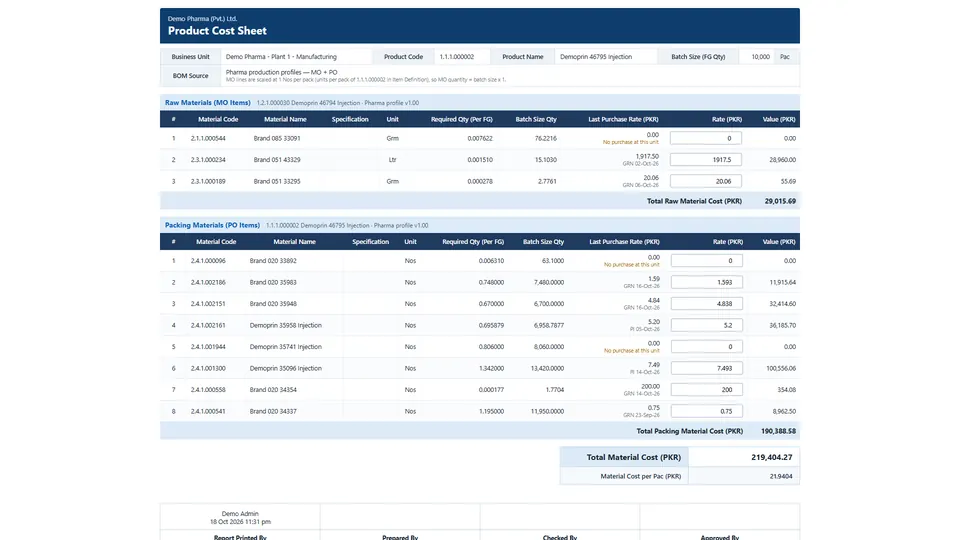Viewport: 960px width, 540px height.
Task: Click material code 2.4.1.001944
Action: coord(208,347)
